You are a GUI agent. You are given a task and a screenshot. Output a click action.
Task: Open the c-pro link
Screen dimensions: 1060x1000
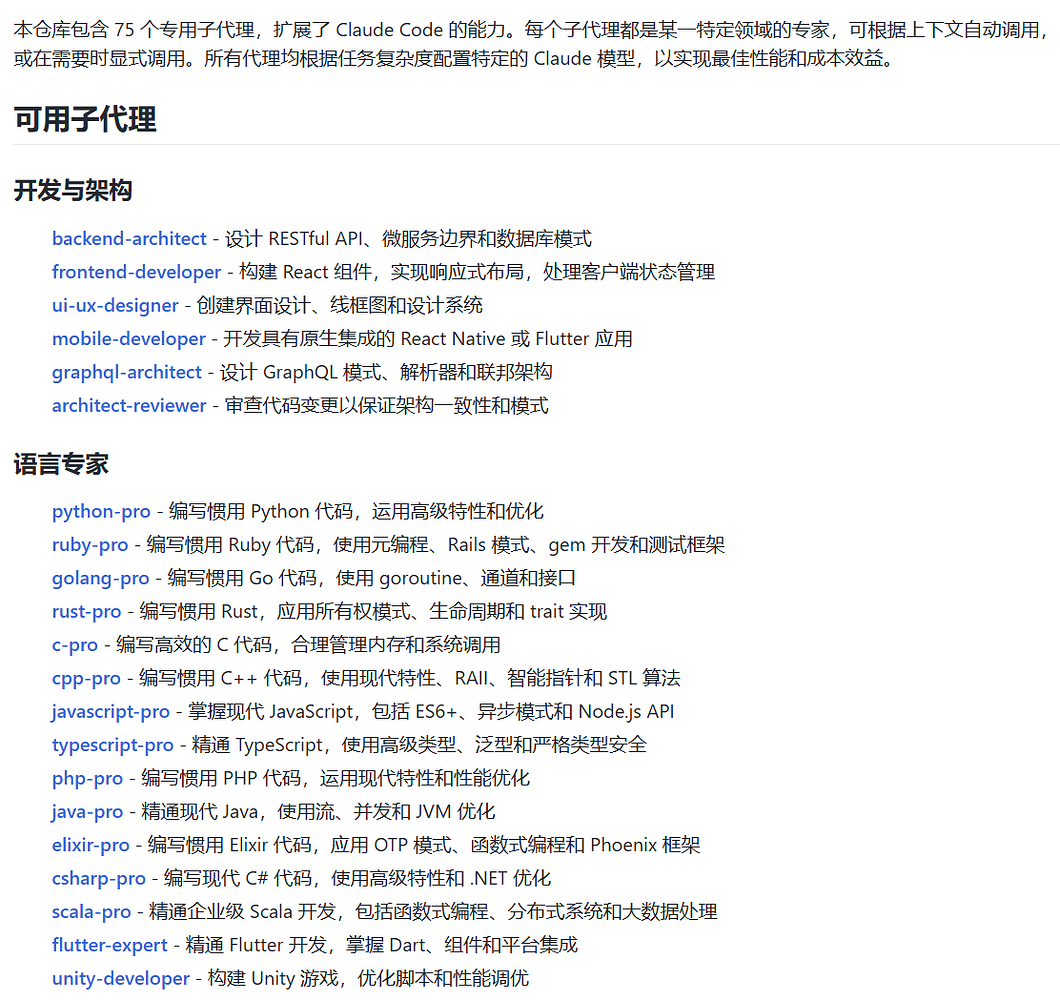click(75, 645)
